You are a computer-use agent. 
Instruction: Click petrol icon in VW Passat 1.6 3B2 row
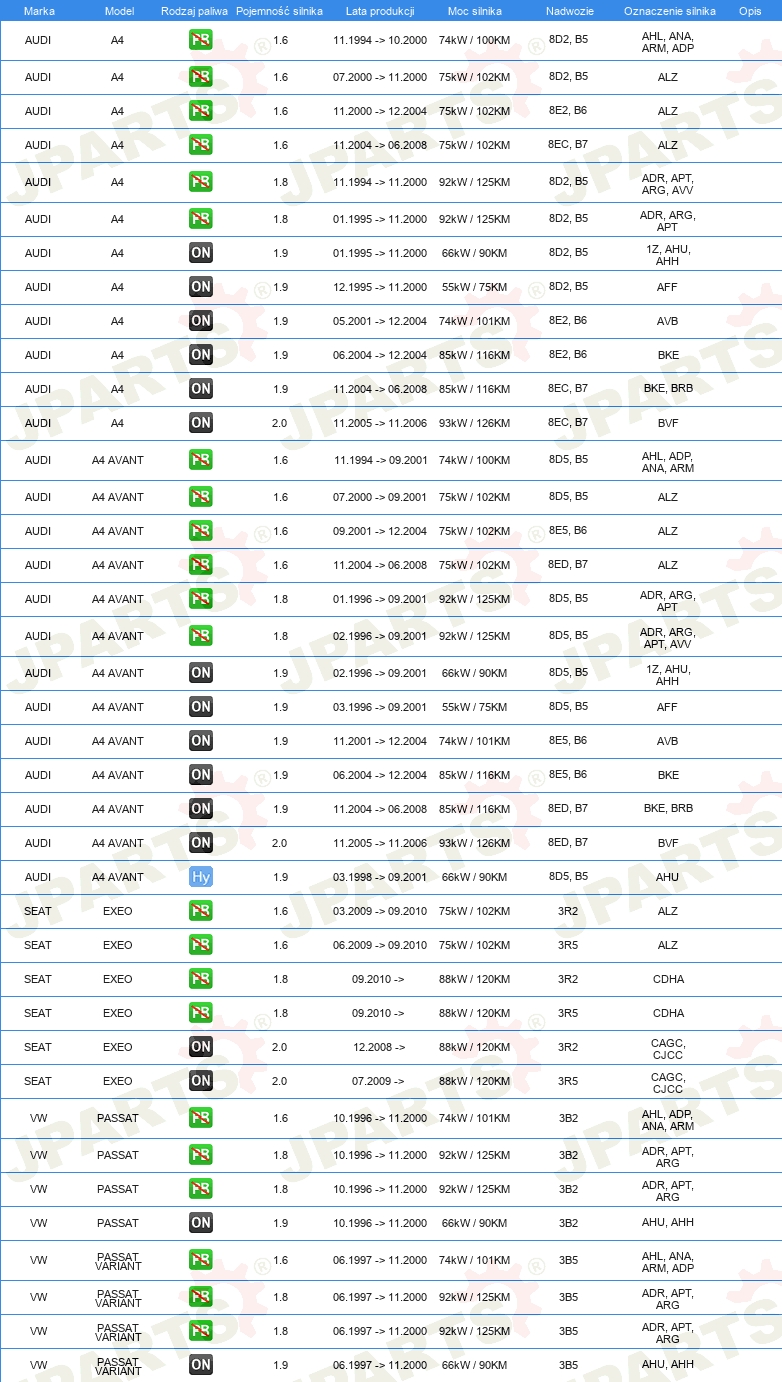(x=201, y=1118)
